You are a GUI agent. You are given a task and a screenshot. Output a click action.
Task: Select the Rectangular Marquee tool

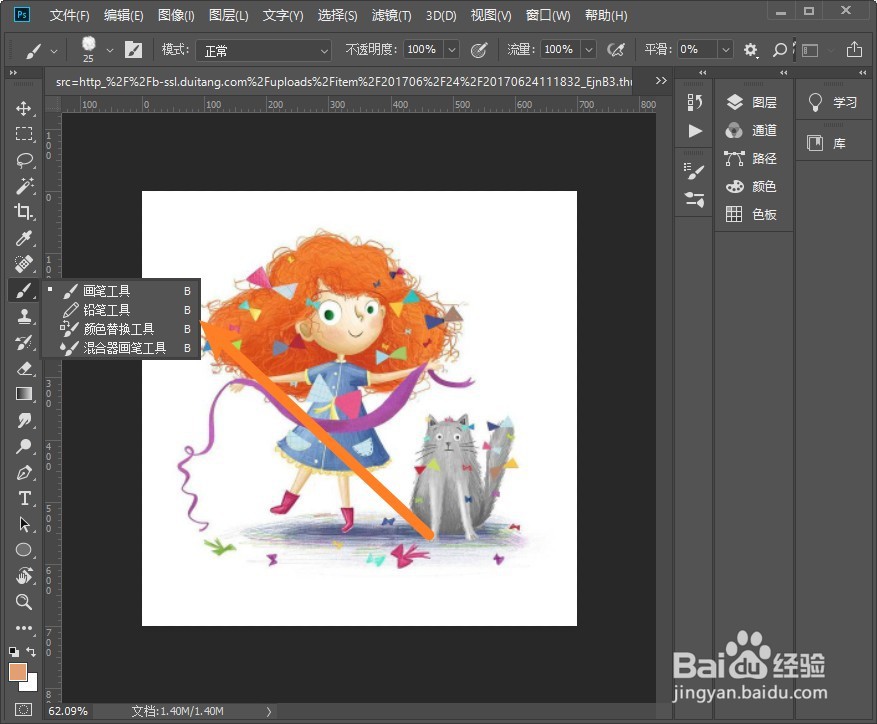[23, 134]
